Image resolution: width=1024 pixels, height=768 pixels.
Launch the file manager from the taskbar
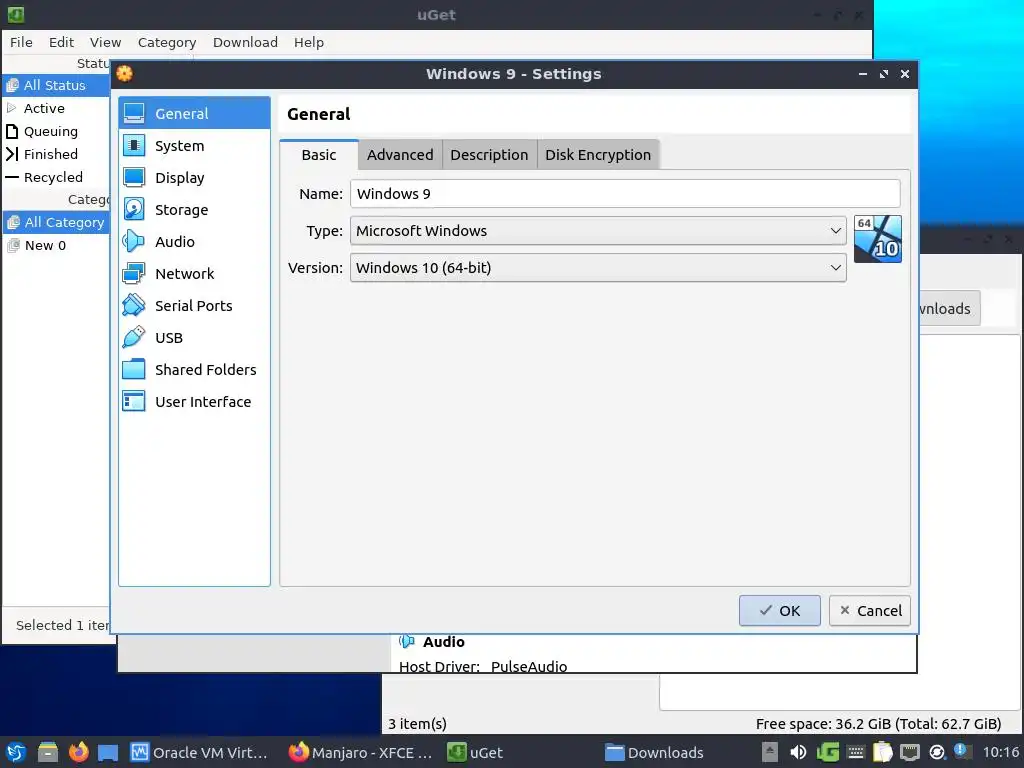[48, 752]
